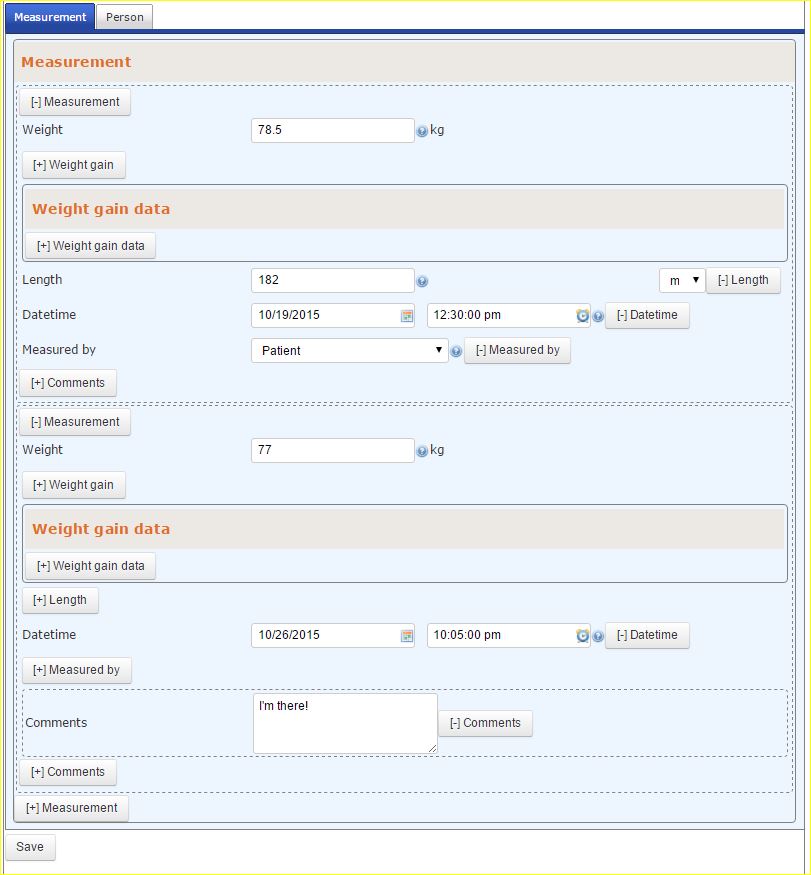Image resolution: width=811 pixels, height=875 pixels.
Task: Click the help icon next to the Length field
Action: [422, 281]
